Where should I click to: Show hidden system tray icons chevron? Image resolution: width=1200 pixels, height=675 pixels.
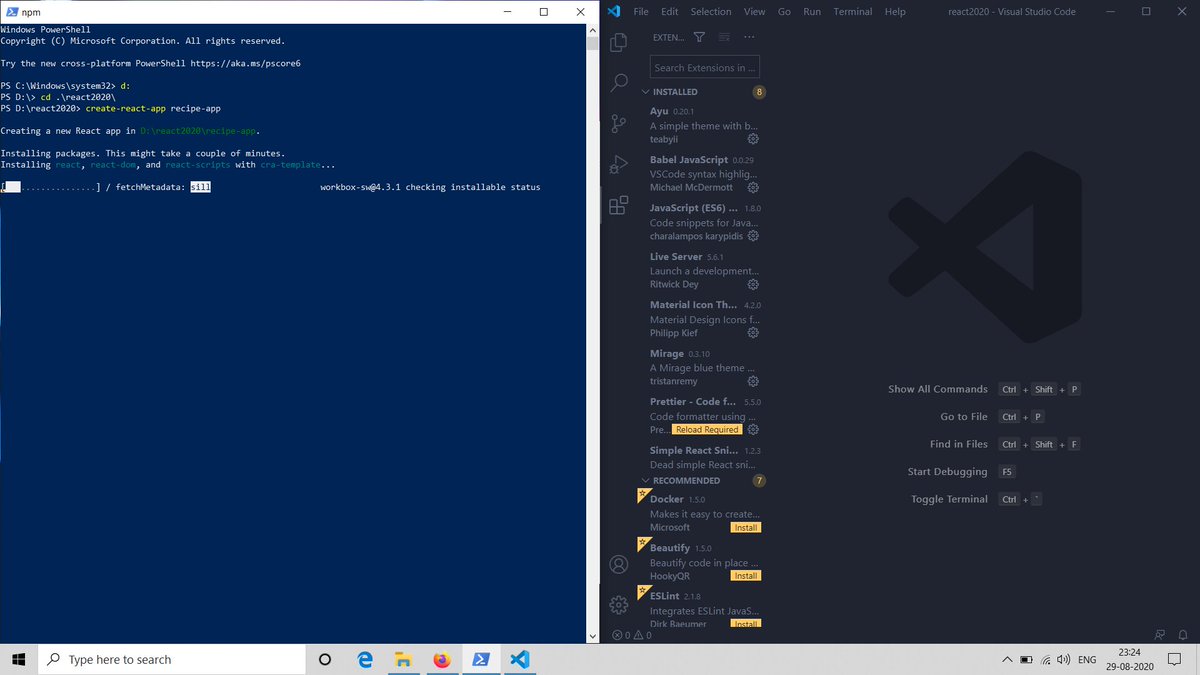[1006, 660]
